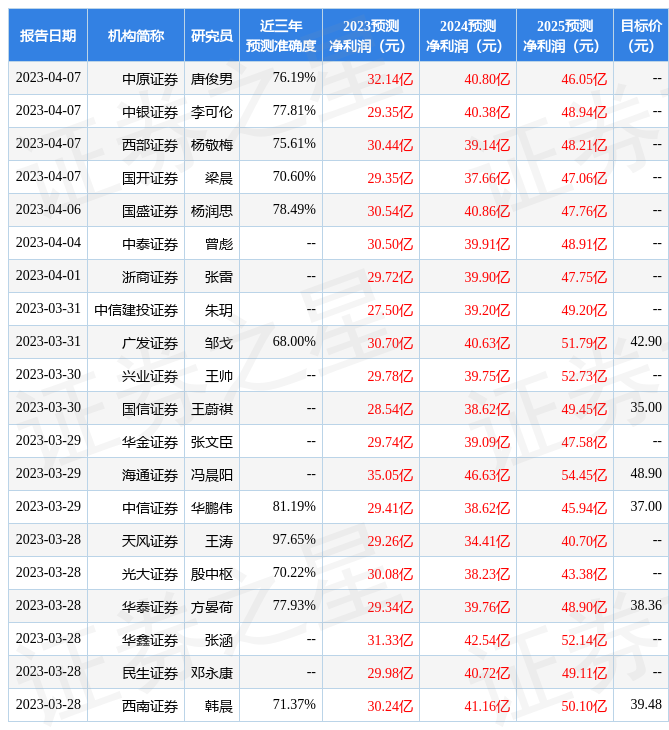
Task: Click the 近三年预测准确度 column header
Action: point(281,35)
